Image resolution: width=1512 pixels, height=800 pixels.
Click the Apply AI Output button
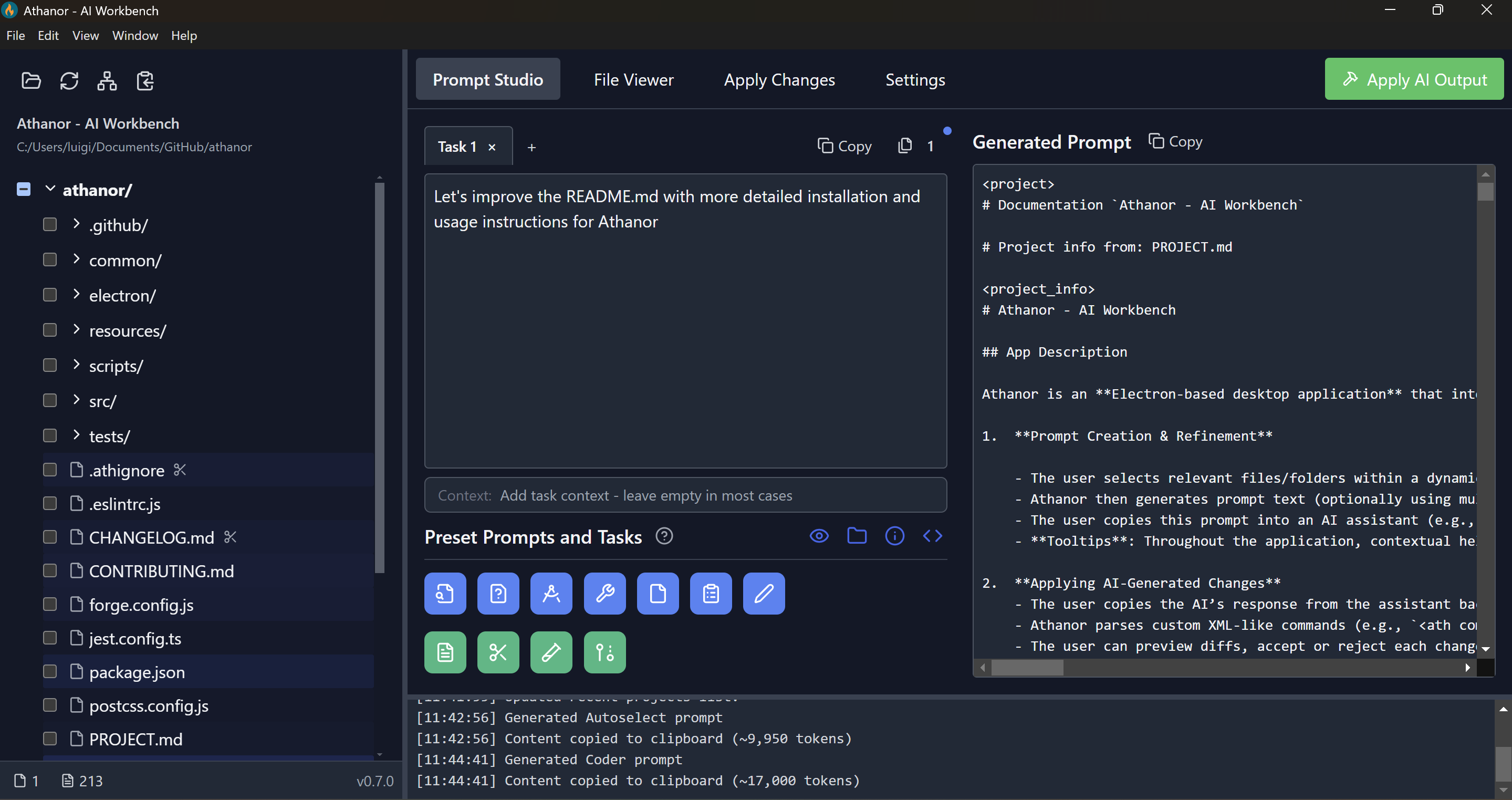[x=1414, y=79]
